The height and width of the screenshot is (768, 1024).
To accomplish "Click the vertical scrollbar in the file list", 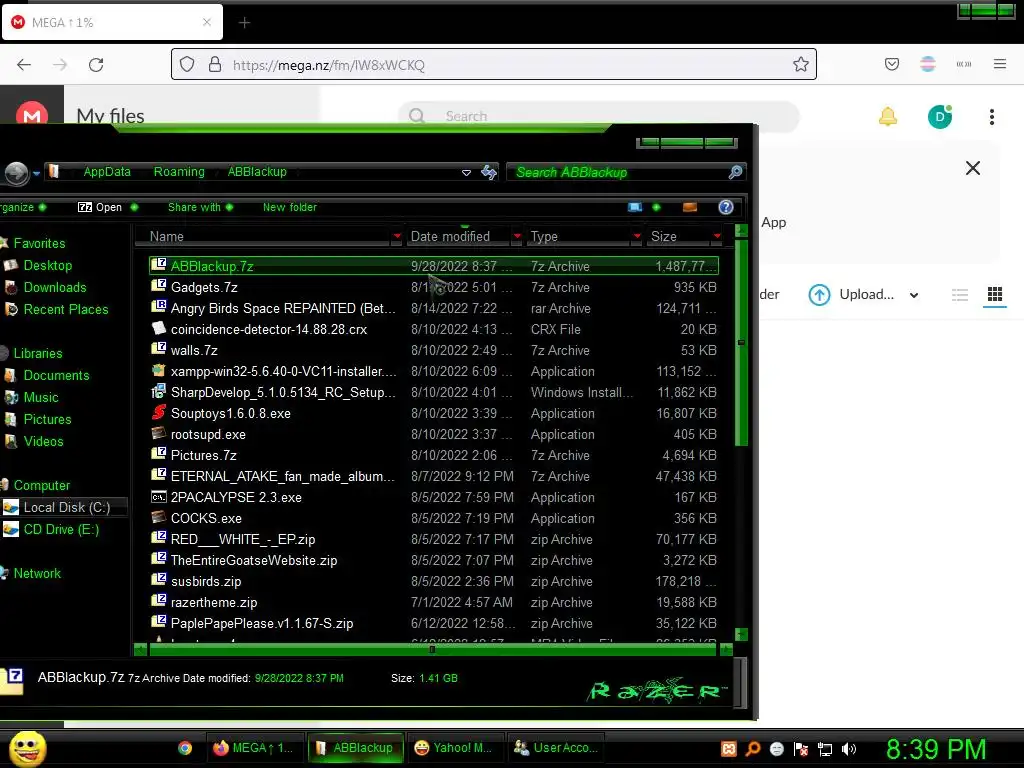I will [x=741, y=342].
